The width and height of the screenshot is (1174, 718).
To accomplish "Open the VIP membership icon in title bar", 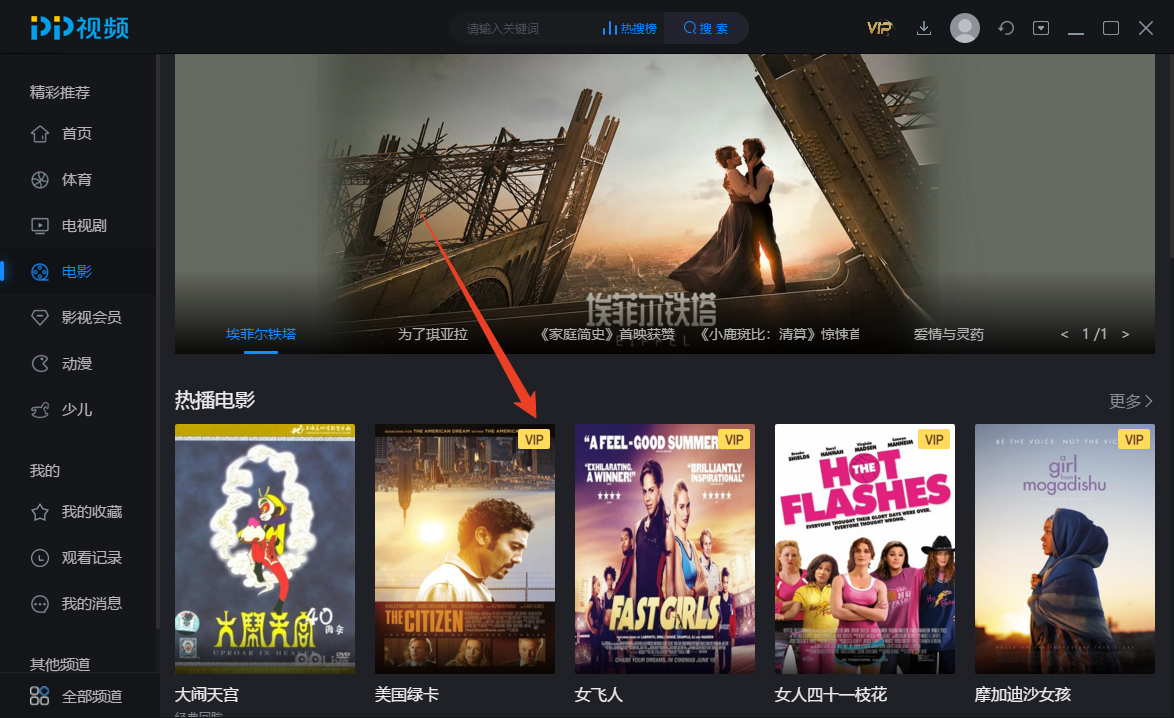I will point(879,28).
